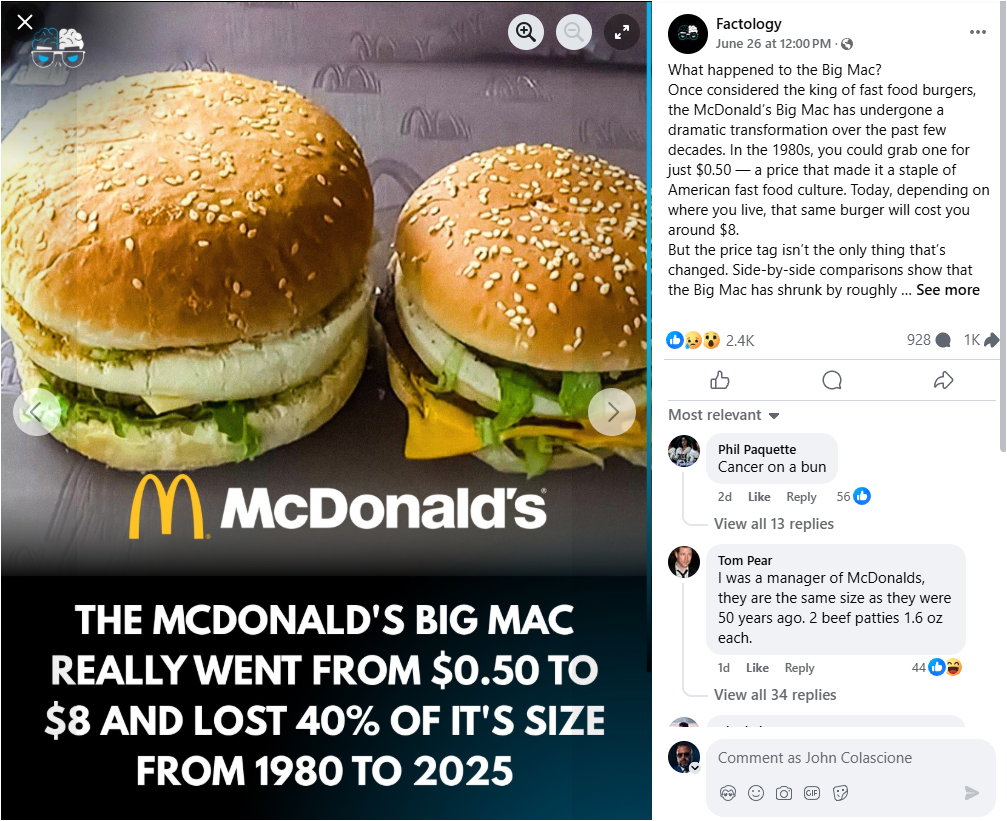This screenshot has height=821, width=1007.
Task: Open the Most relevant comment sort dropdown
Action: (724, 415)
